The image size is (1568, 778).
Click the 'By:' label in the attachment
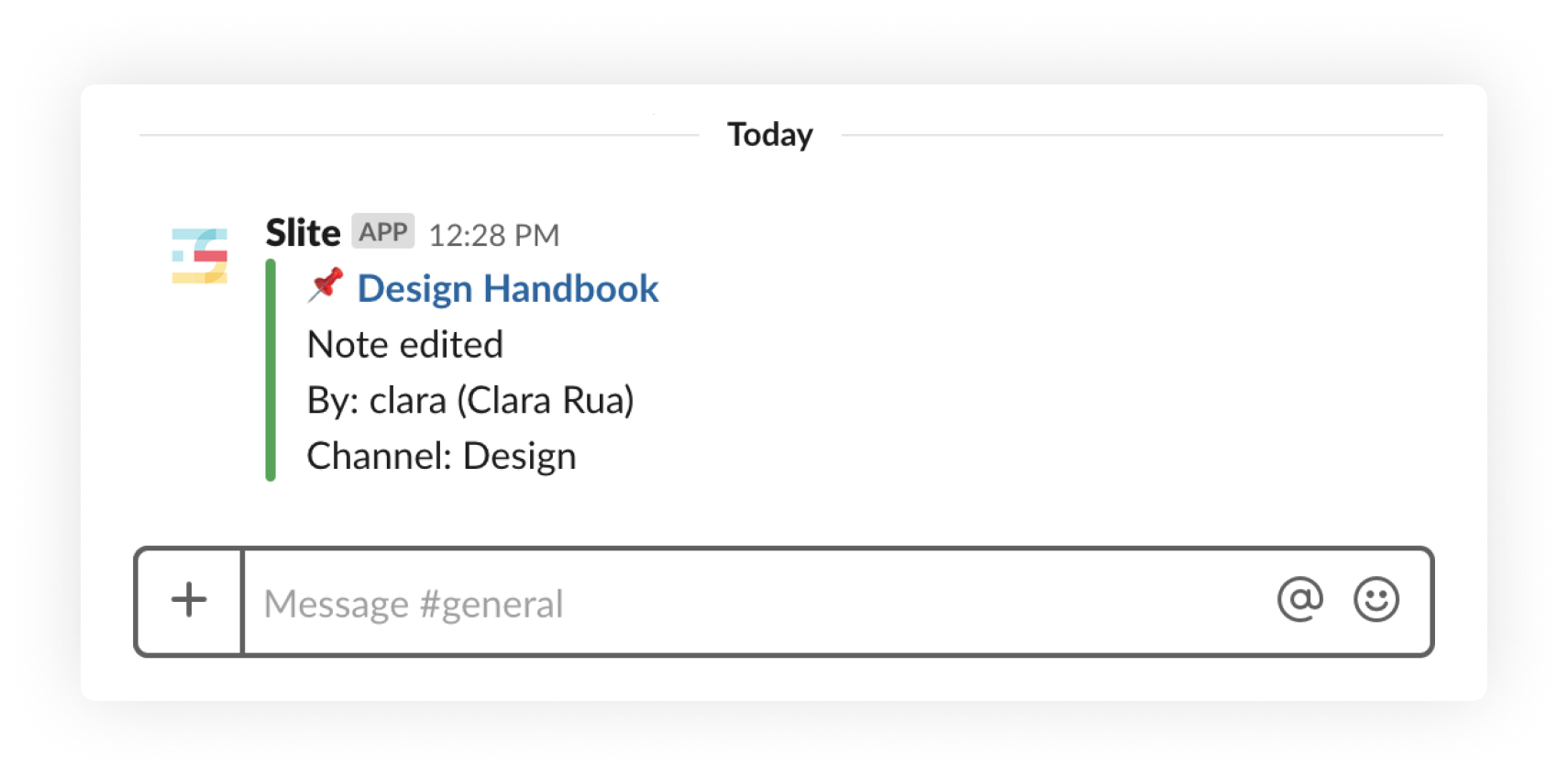click(x=333, y=401)
